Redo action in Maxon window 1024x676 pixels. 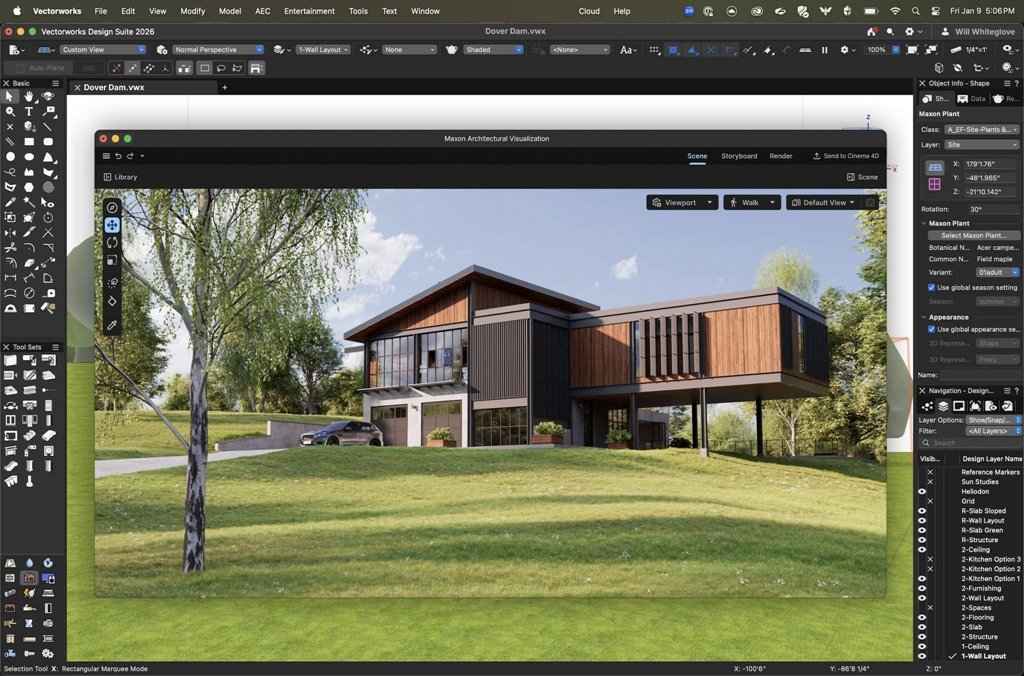point(130,156)
